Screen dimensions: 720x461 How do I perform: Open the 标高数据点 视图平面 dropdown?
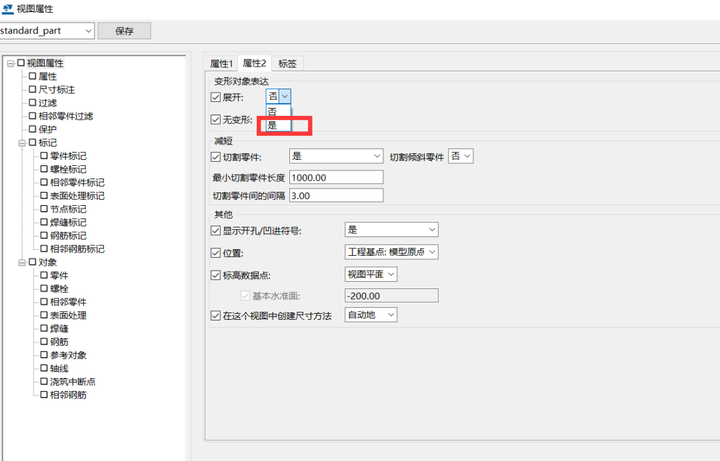371,274
